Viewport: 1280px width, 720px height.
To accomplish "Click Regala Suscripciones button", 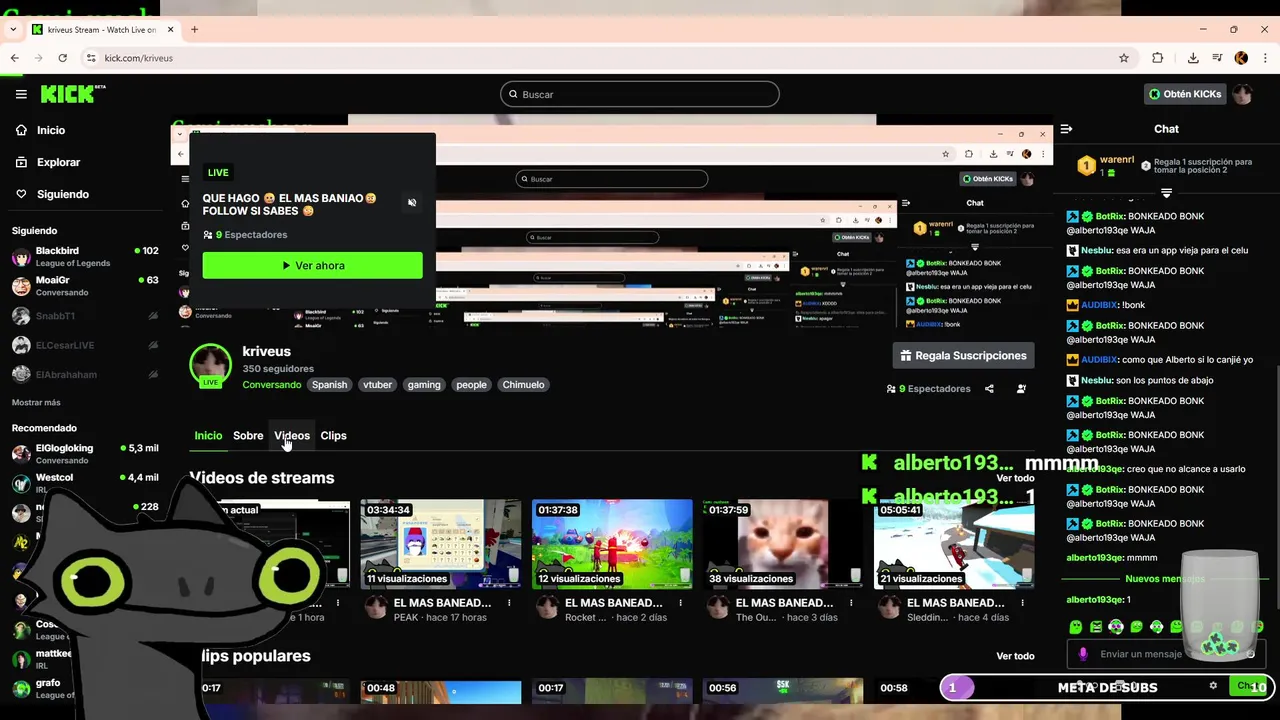I will pos(963,355).
